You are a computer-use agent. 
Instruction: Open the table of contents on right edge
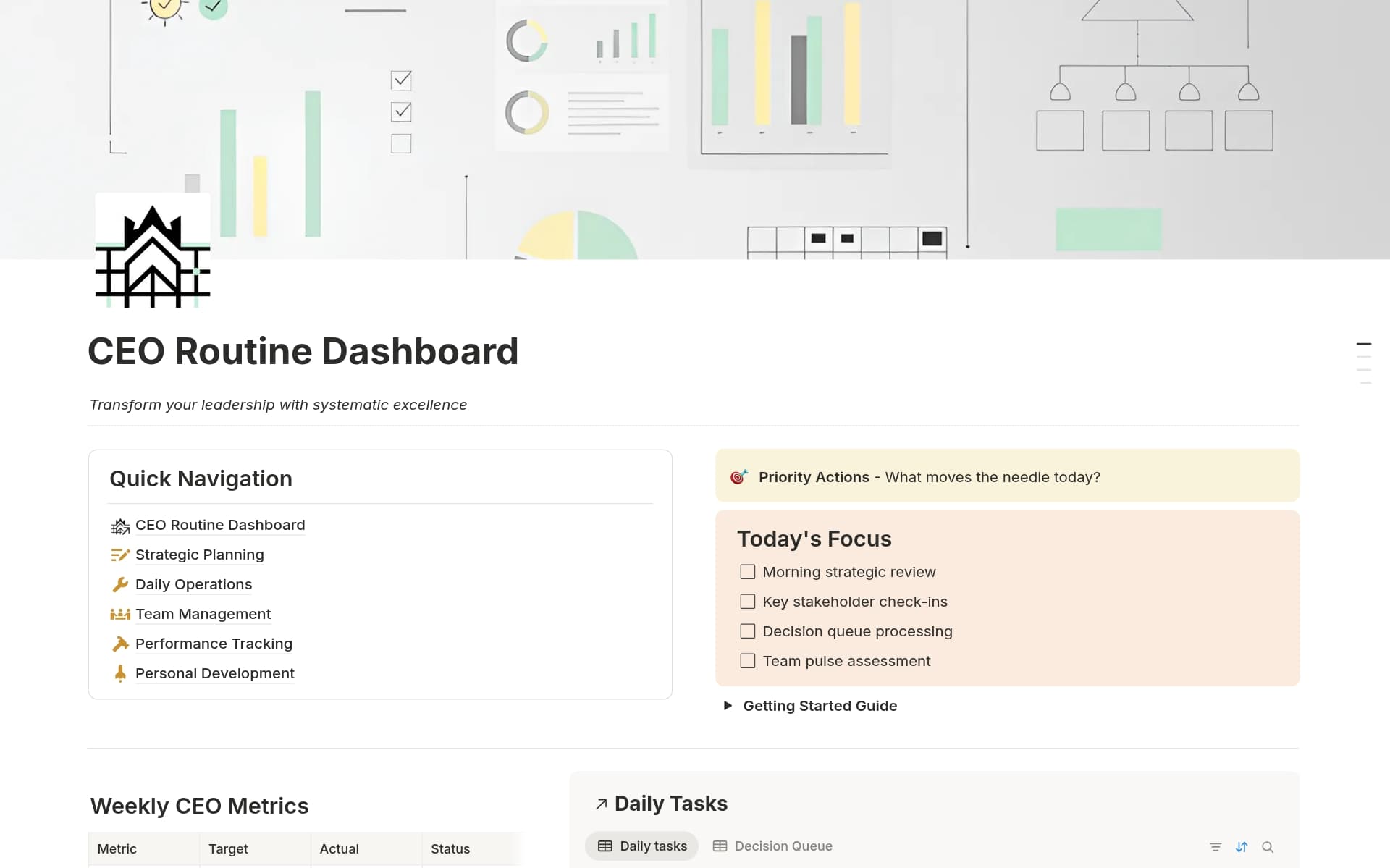coord(1365,360)
